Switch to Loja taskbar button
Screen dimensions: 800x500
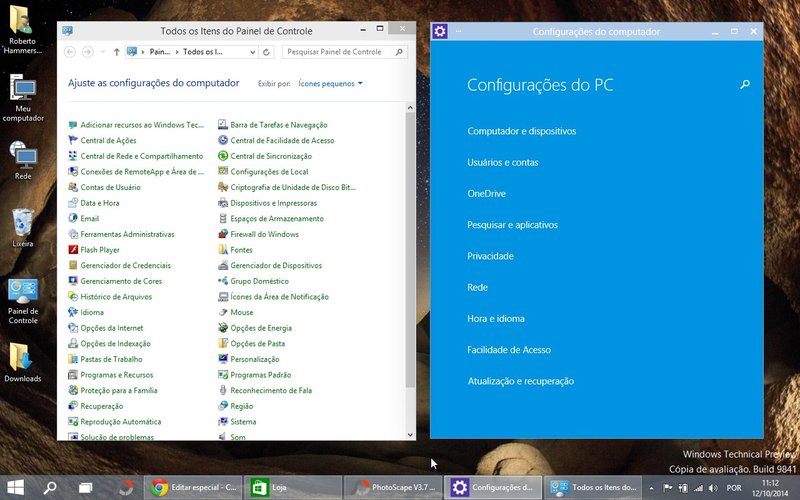coord(292,488)
